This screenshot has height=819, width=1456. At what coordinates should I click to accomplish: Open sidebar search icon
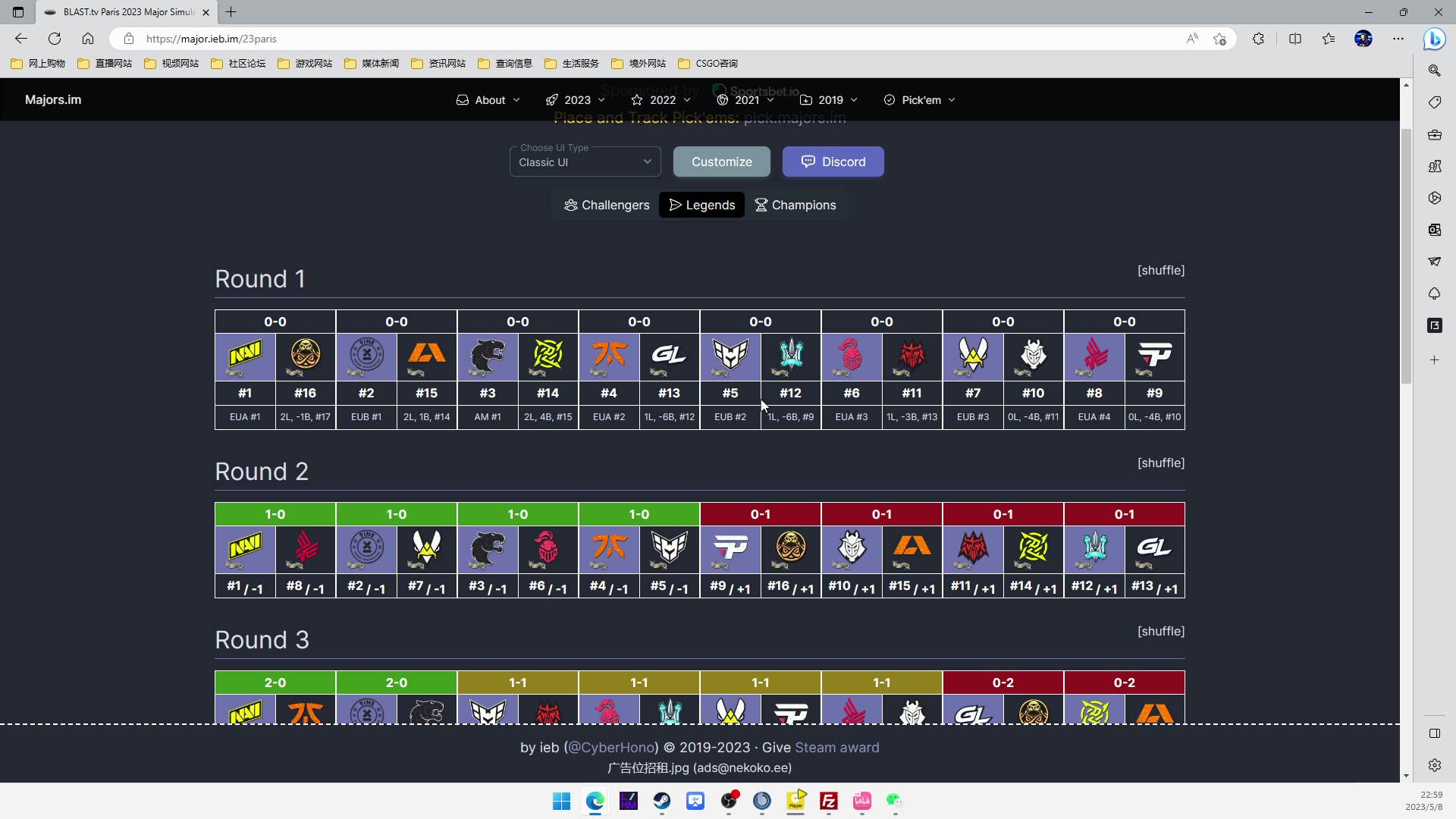(1434, 71)
